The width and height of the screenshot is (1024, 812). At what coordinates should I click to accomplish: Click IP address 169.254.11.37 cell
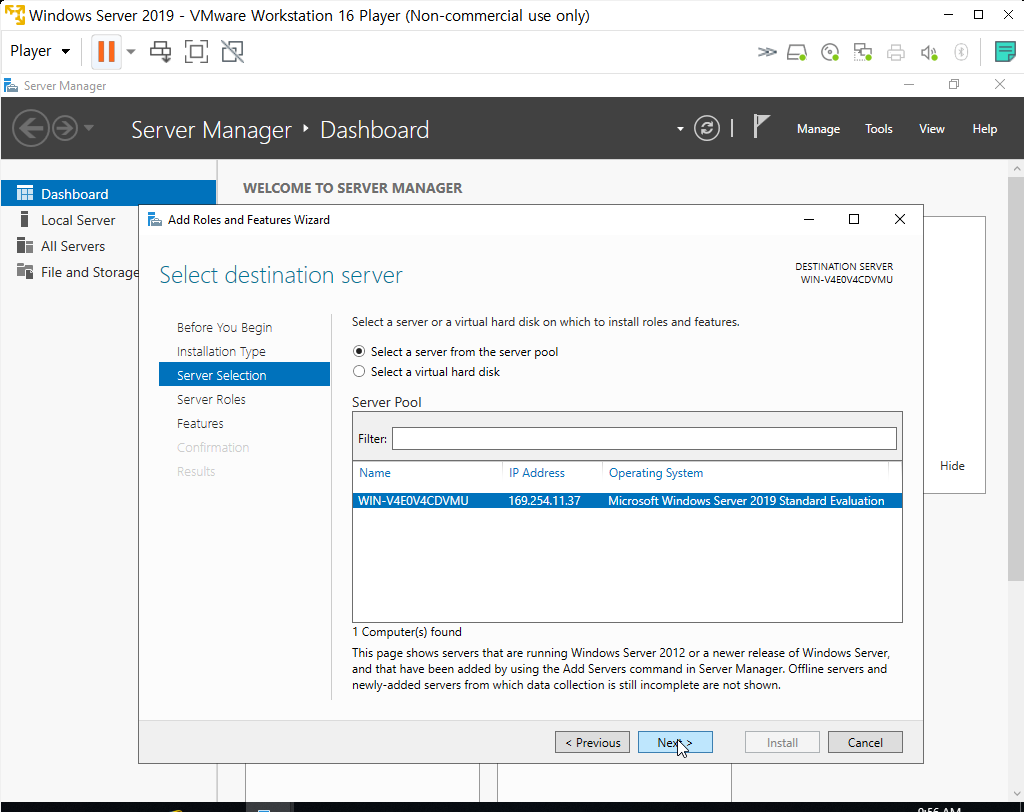[x=545, y=500]
